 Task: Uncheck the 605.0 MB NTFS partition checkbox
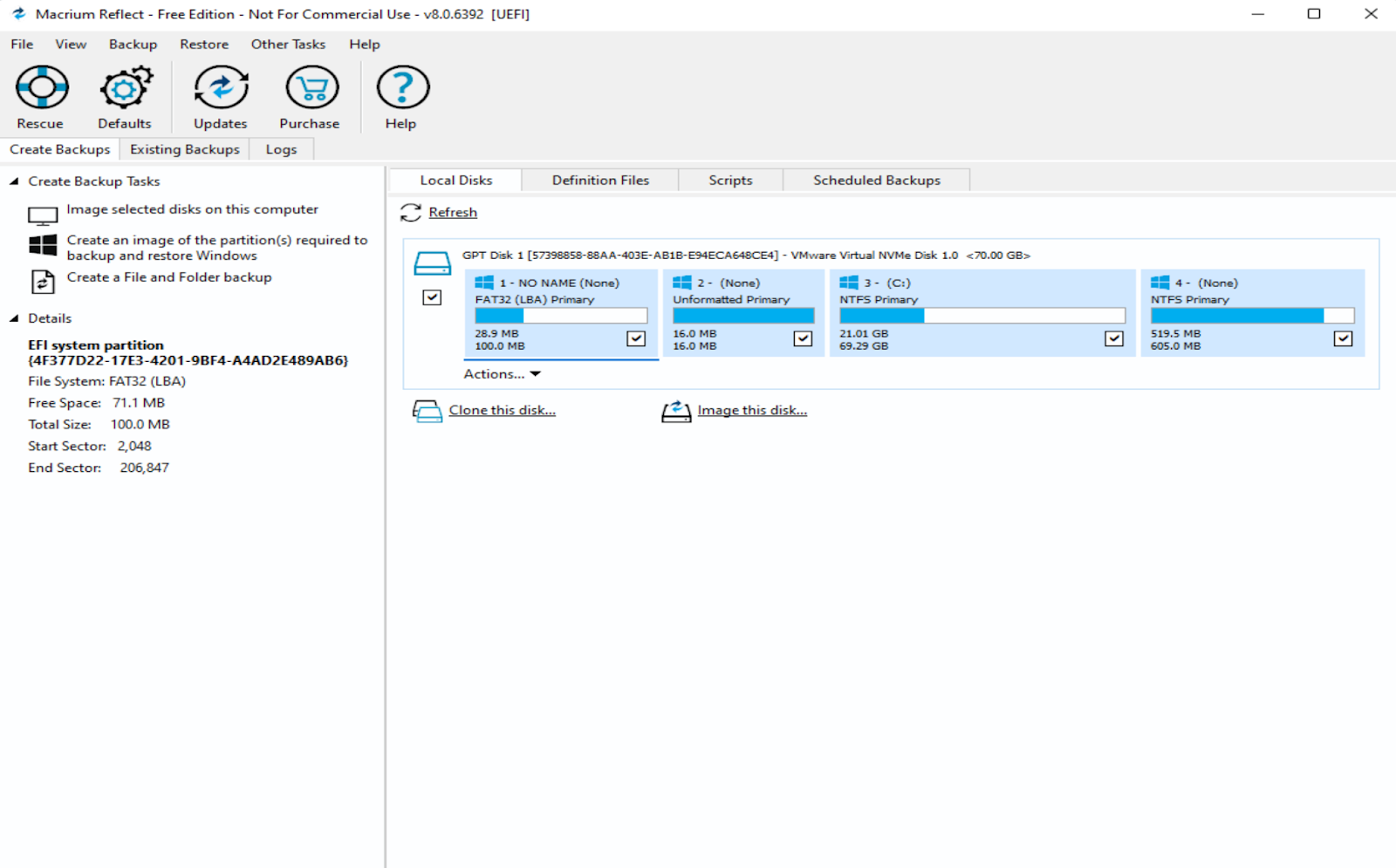point(1343,338)
